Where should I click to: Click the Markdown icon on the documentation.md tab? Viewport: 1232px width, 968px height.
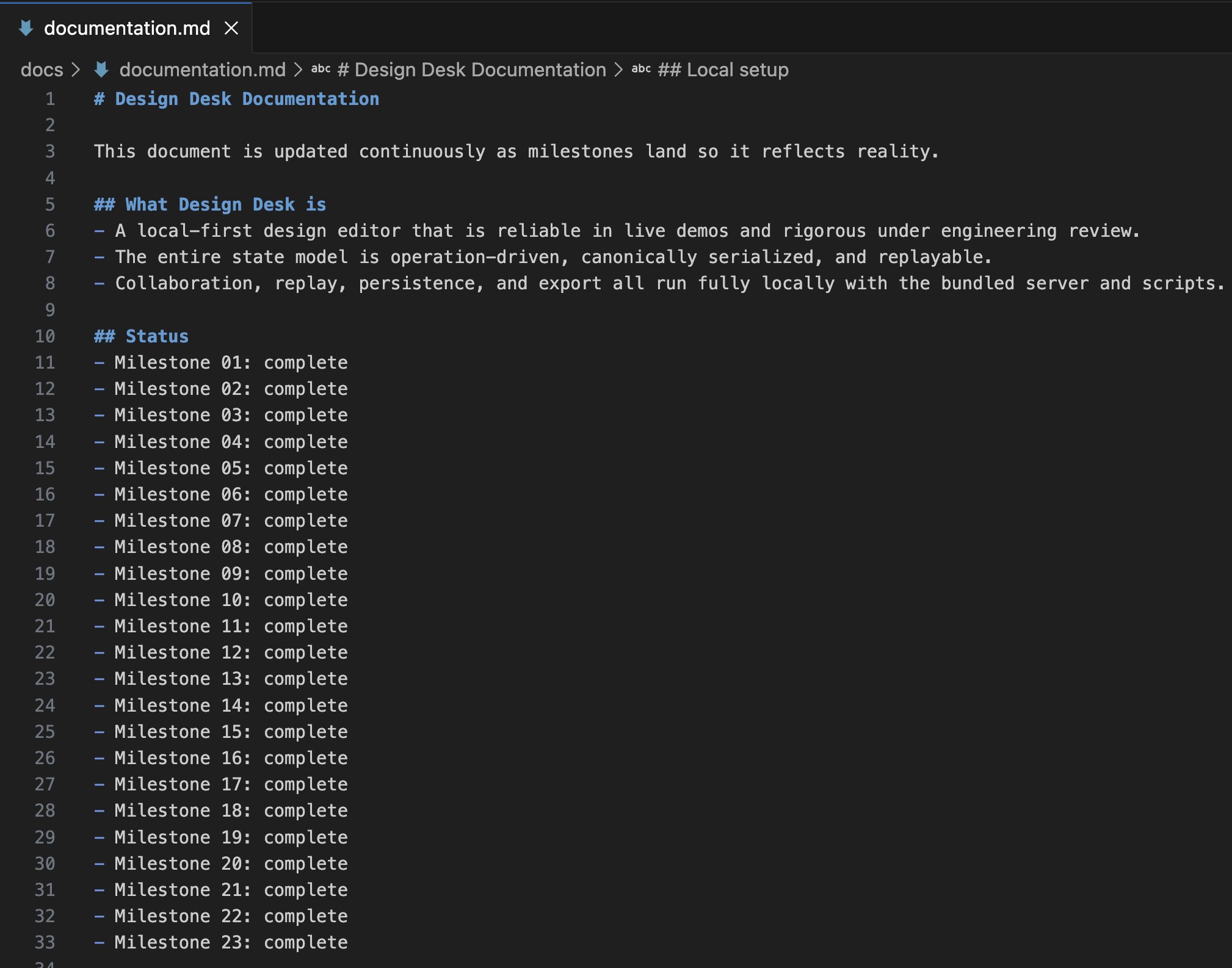[x=26, y=27]
